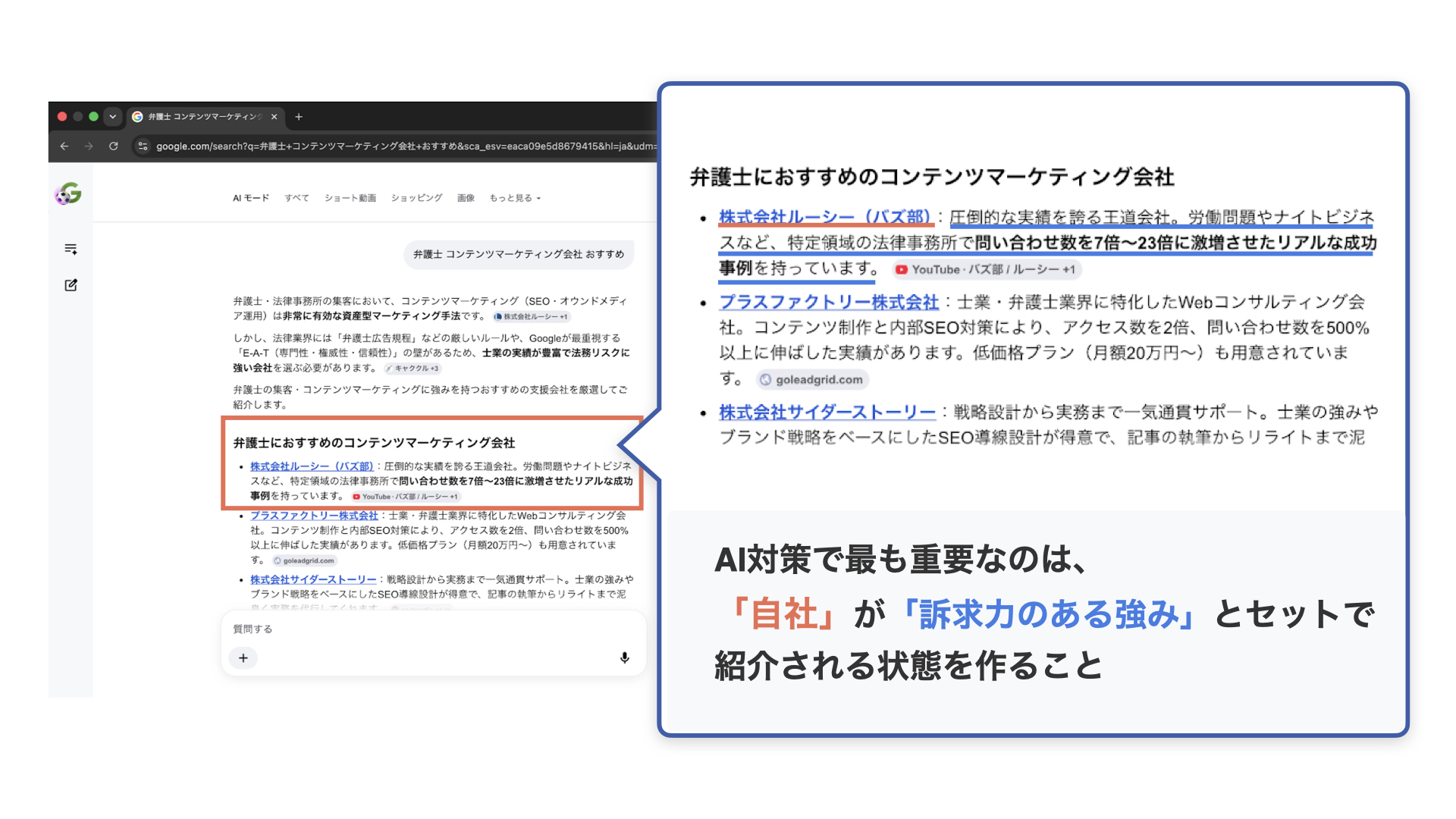Screen dimensions: 1456x819
Task: Click the 質問する input field
Action: [x=432, y=629]
